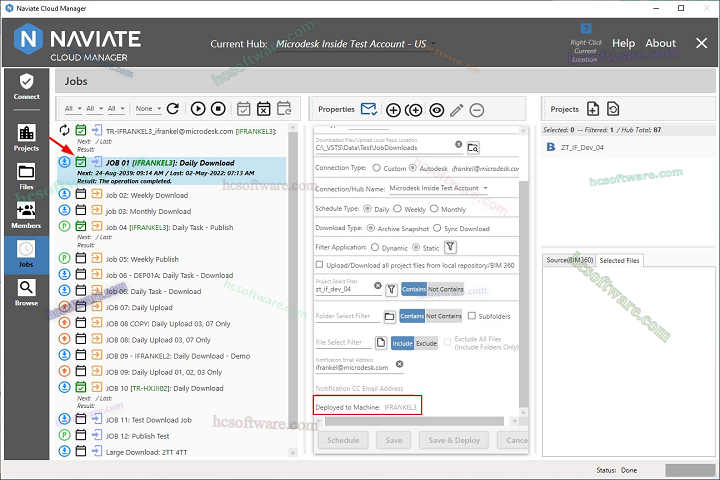The image size is (720, 480).
Task: Choose Contains for folder select filter
Action: (x=412, y=316)
